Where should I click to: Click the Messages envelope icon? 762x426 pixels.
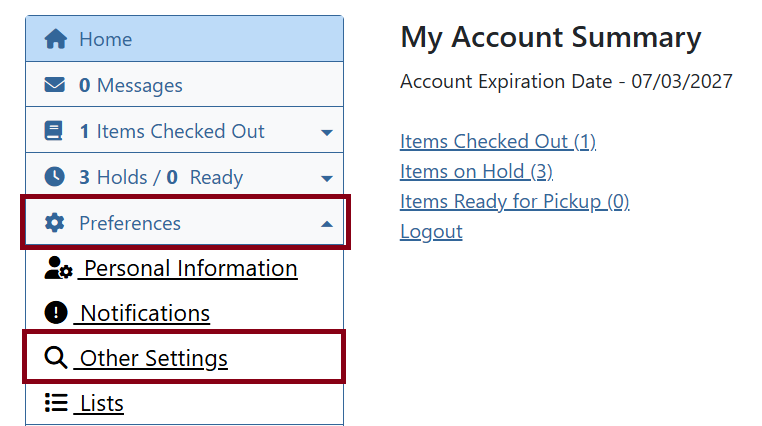(55, 85)
